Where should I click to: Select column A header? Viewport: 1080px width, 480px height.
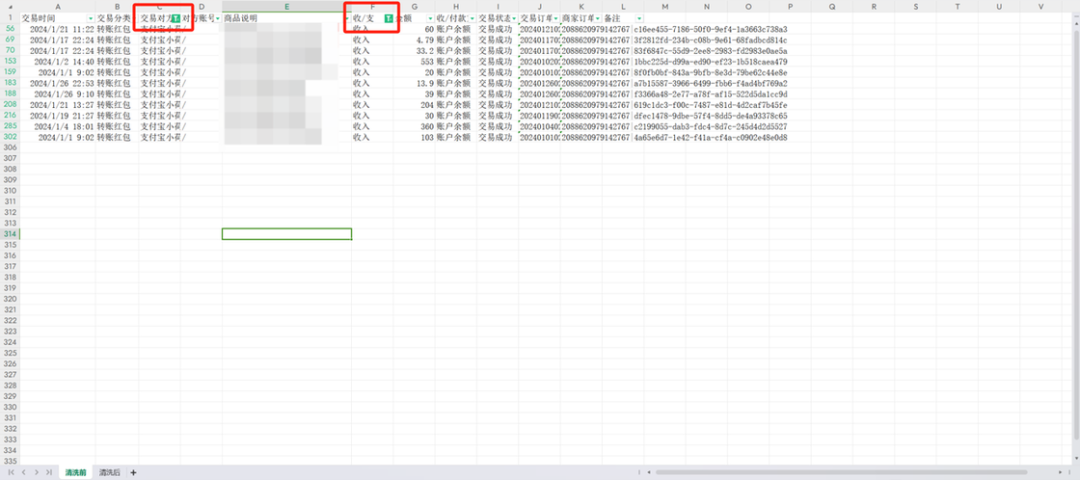58,6
